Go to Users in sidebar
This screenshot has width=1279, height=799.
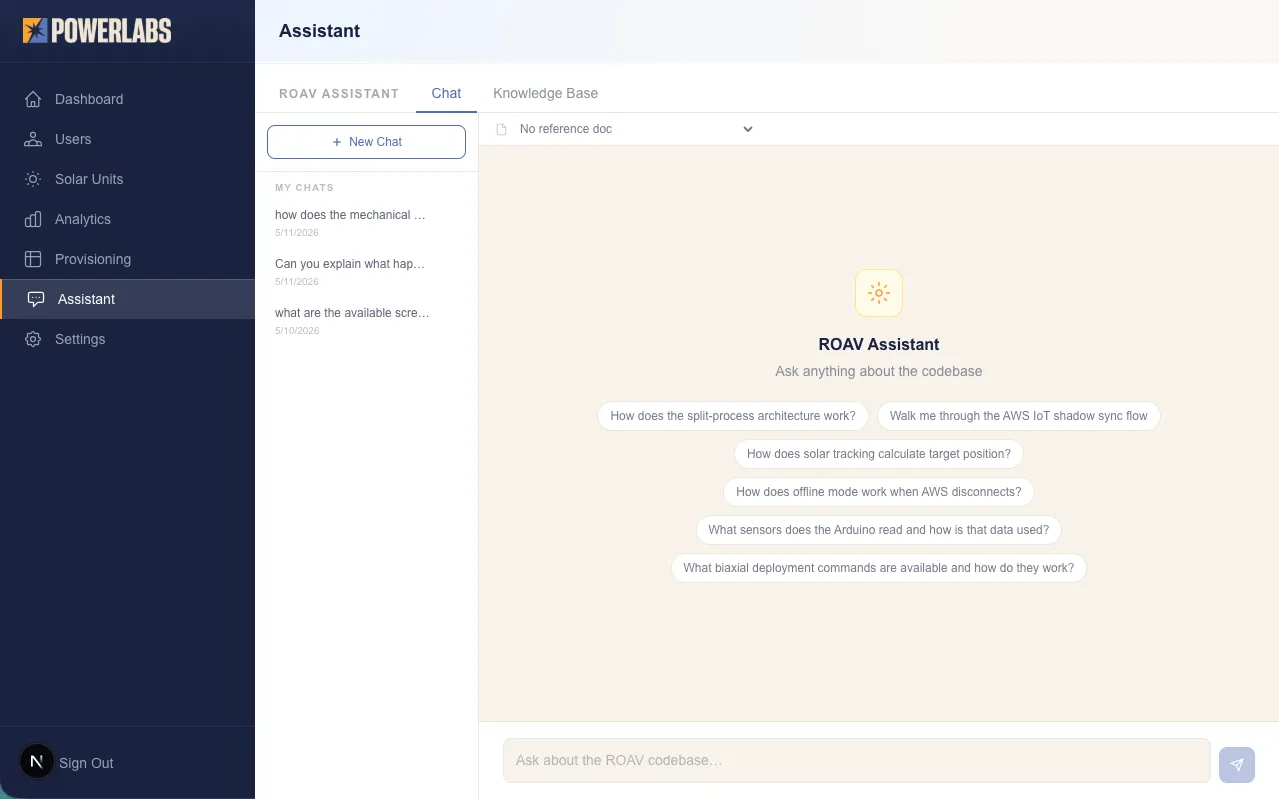pyautogui.click(x=127, y=139)
